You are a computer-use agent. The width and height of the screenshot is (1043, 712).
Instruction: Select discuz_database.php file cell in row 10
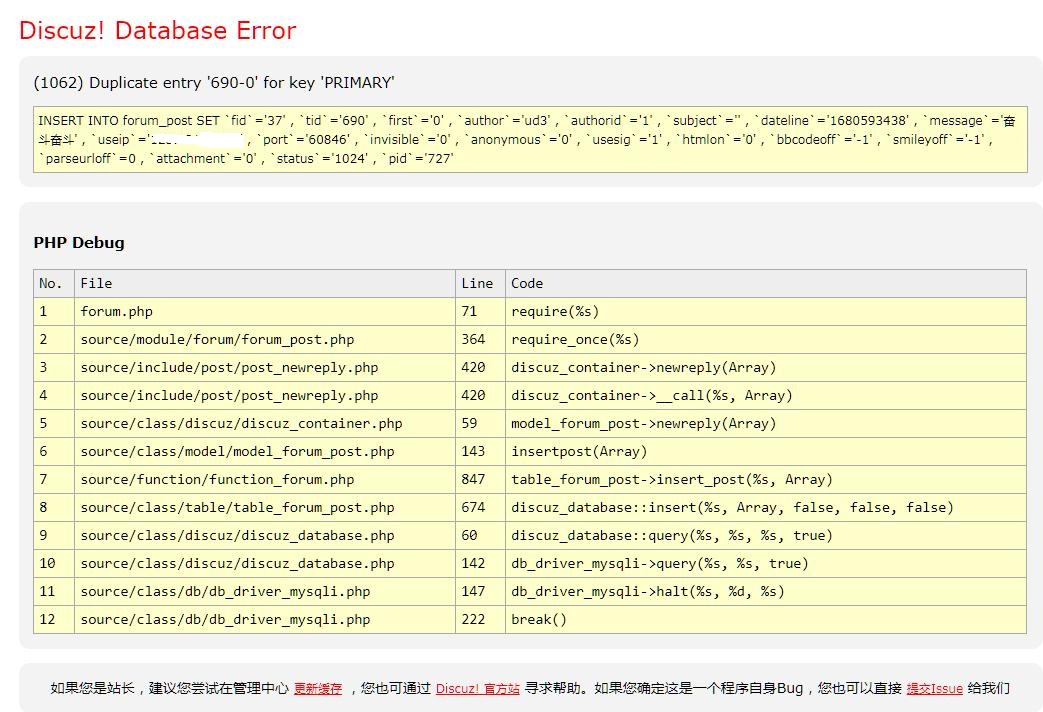(265, 563)
